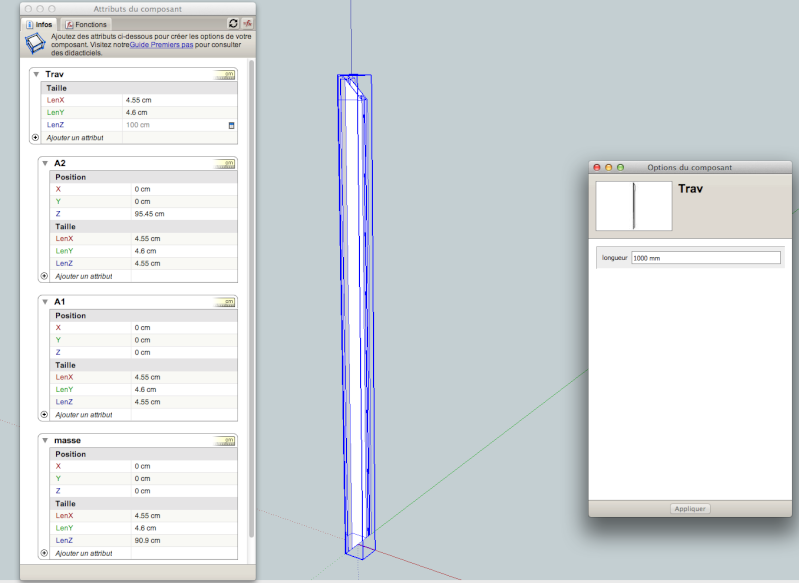Viewport: 799px width, 583px height.
Task: Click the Z label in the A2 Position group
Action: click(58, 214)
